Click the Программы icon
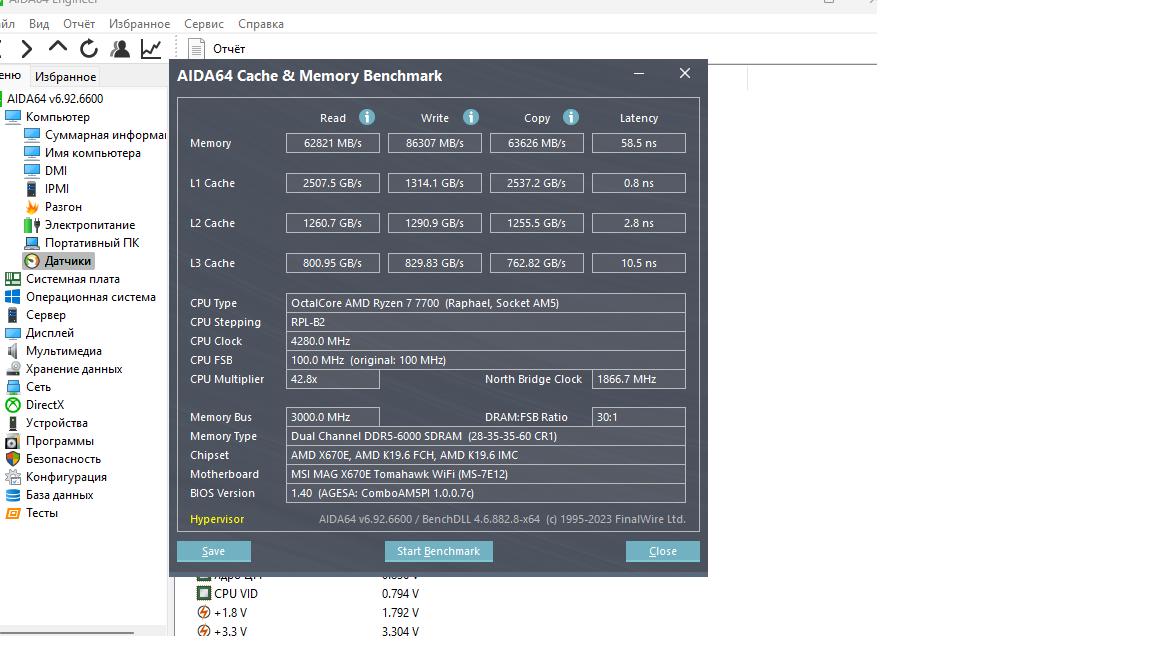Screen dimensions: 1152x648 [13, 441]
